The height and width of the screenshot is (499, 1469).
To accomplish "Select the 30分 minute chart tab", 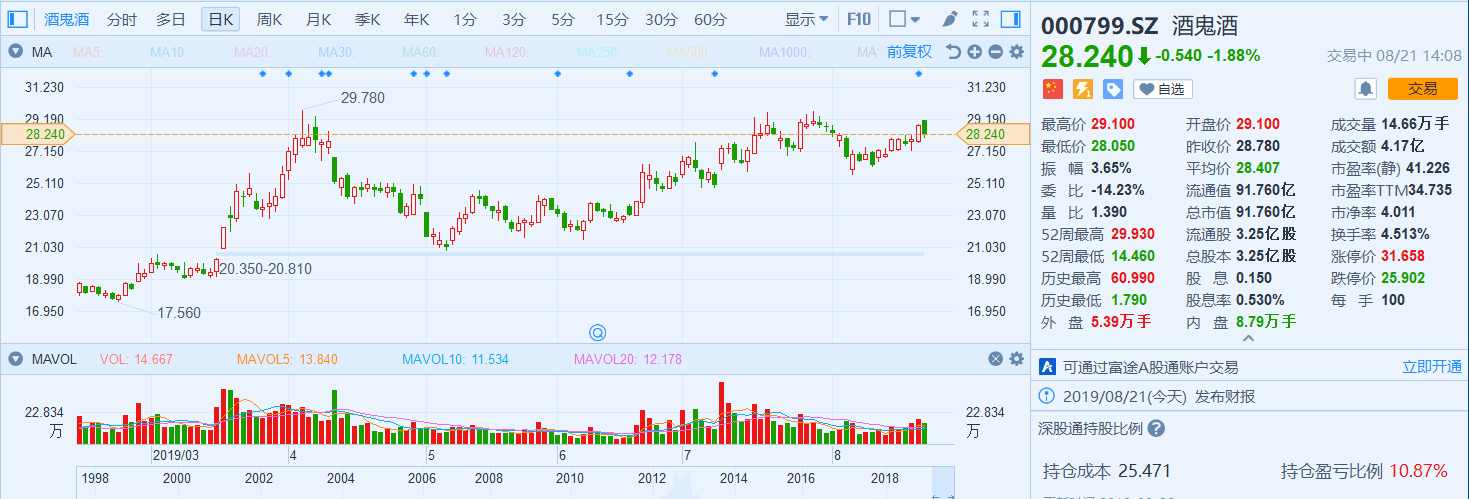I will (661, 18).
